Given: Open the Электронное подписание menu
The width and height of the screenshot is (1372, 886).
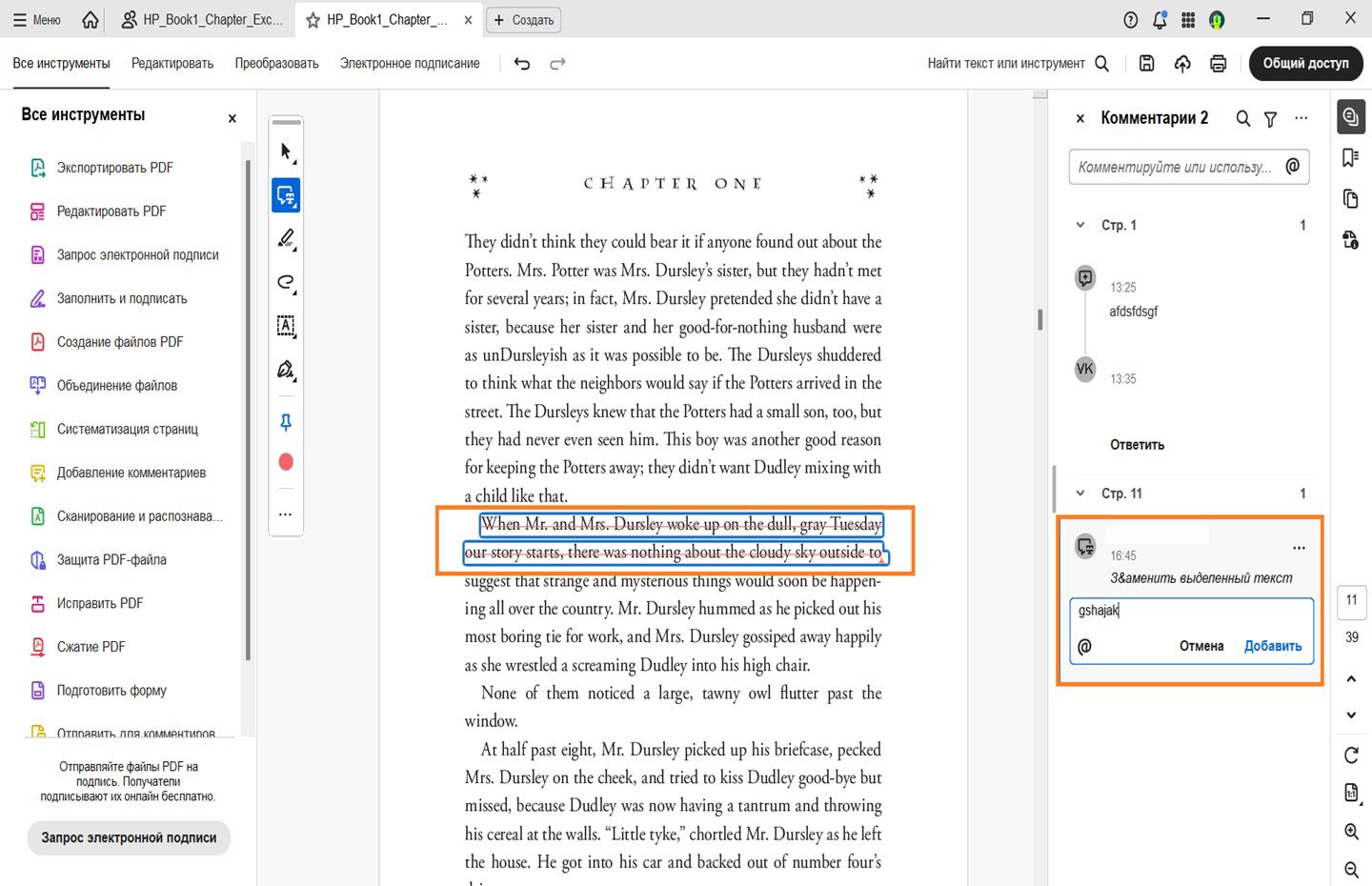Looking at the screenshot, I should (x=410, y=64).
